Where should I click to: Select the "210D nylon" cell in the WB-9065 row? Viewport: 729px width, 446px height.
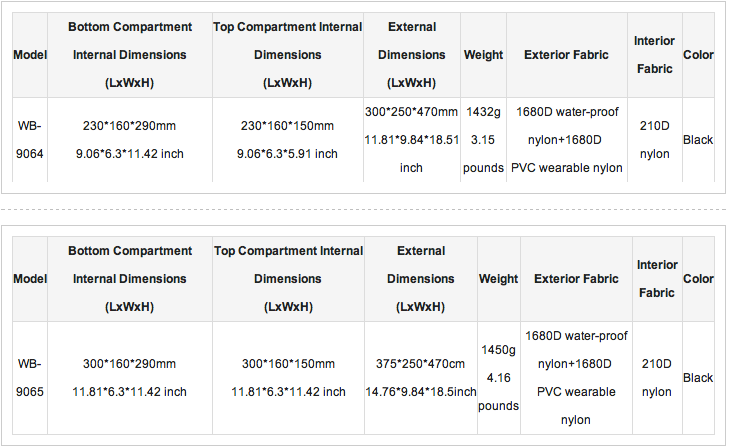pos(656,378)
